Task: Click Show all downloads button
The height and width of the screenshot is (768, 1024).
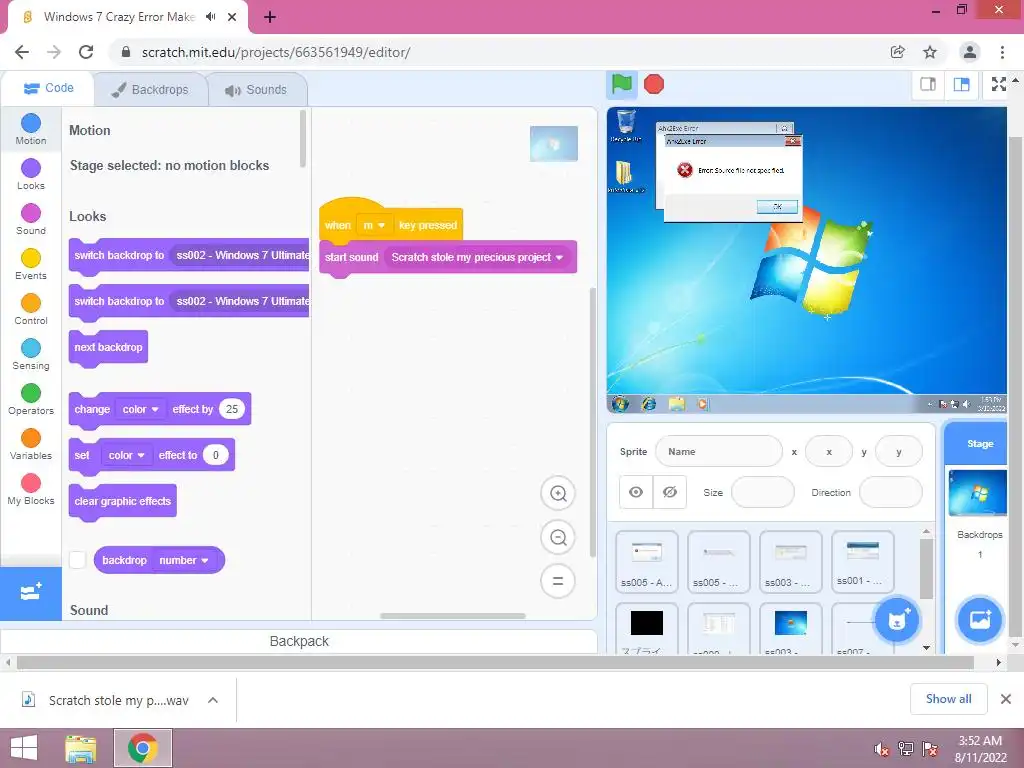Action: 948,699
